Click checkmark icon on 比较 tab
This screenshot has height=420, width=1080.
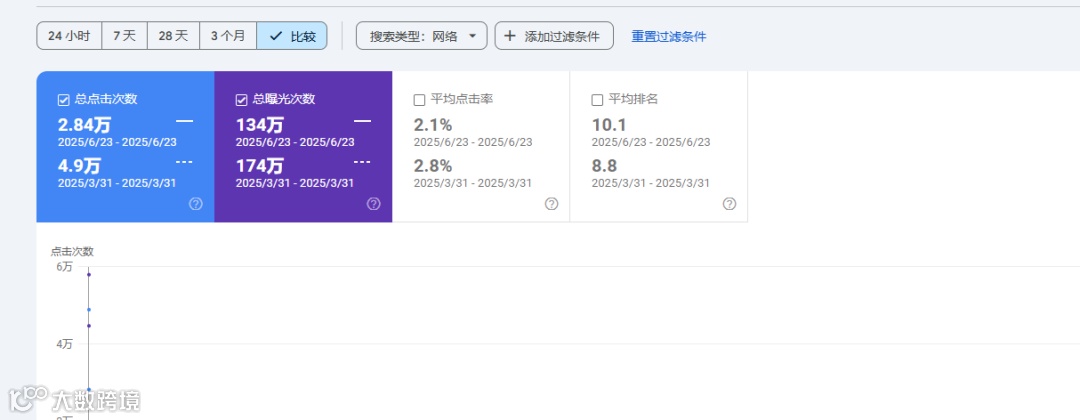276,36
